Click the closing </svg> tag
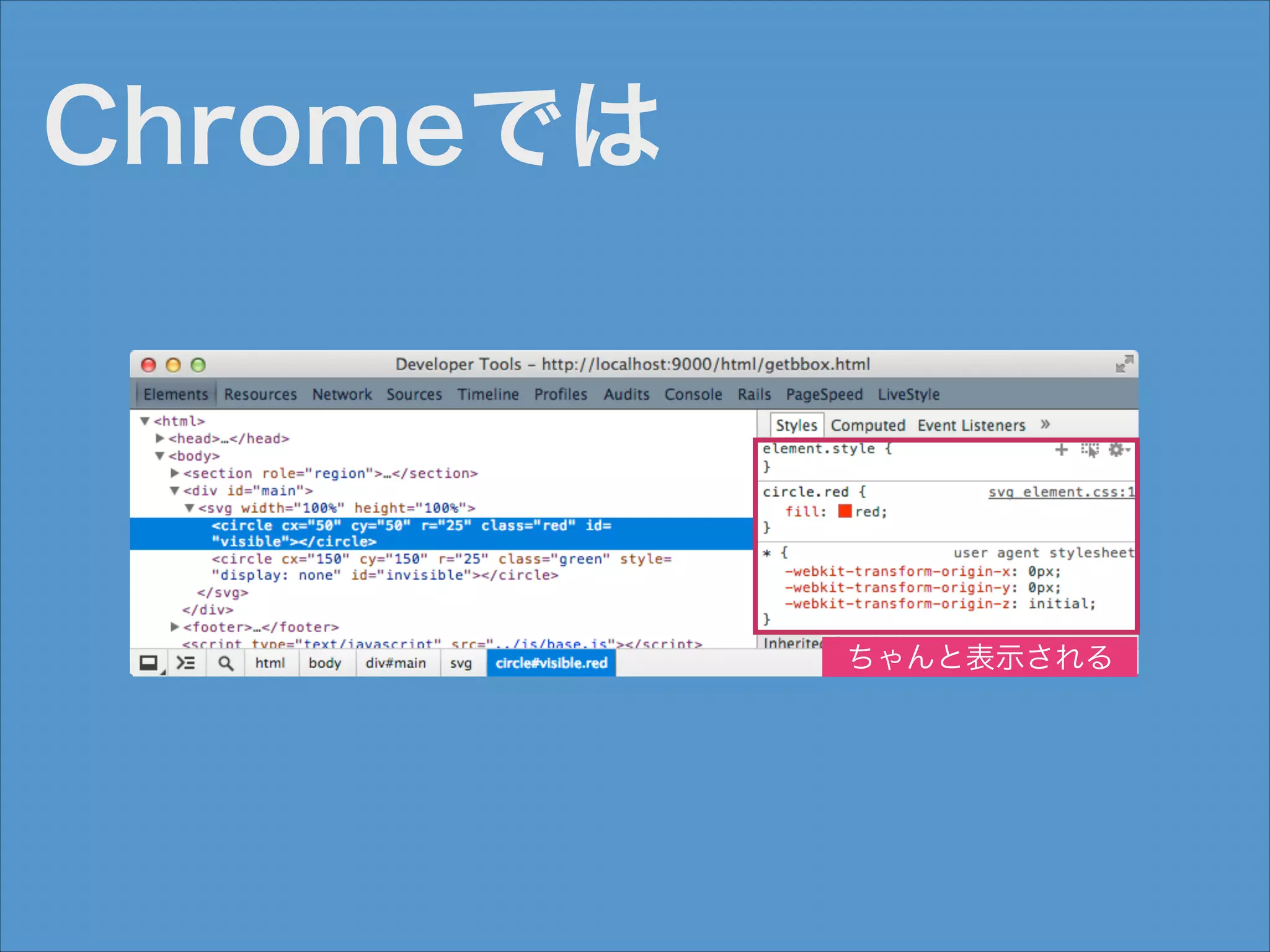This screenshot has height=952, width=1270. tap(223, 593)
